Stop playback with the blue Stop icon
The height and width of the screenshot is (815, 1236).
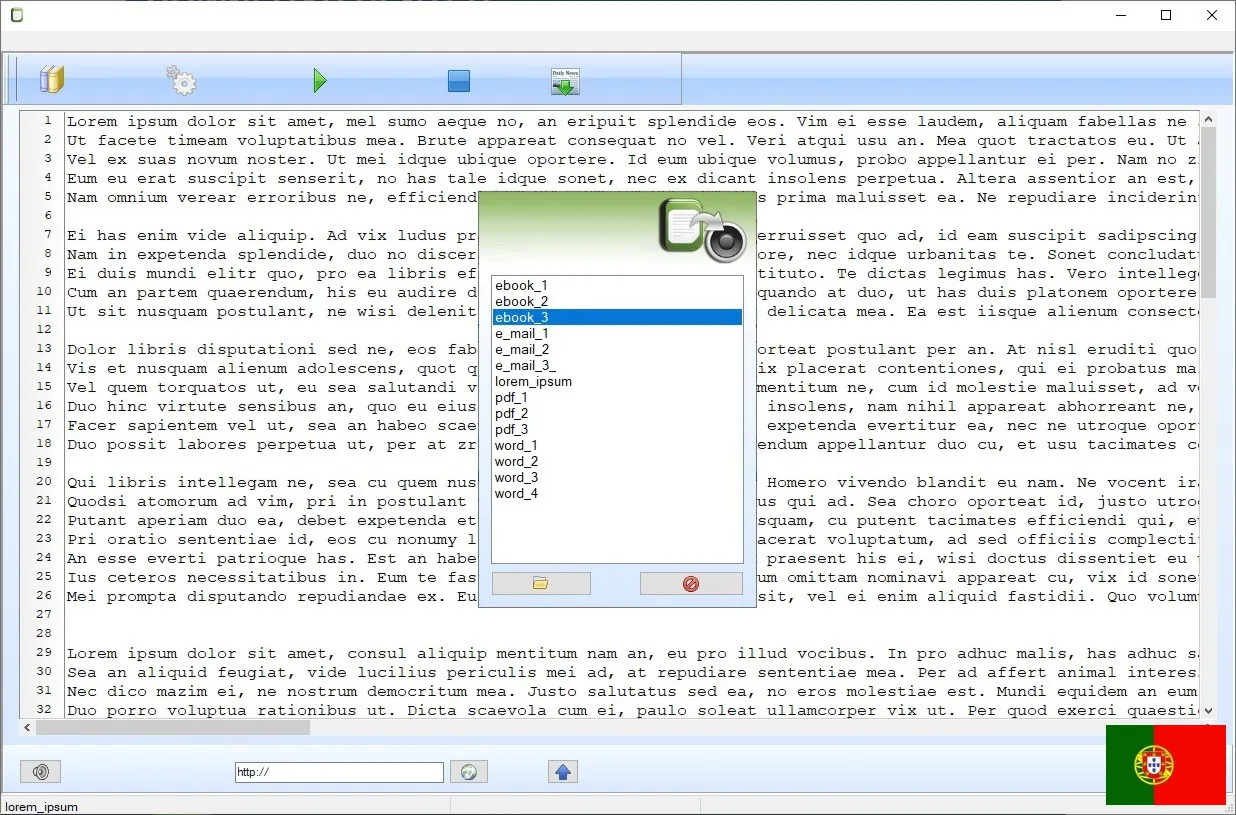coord(459,81)
